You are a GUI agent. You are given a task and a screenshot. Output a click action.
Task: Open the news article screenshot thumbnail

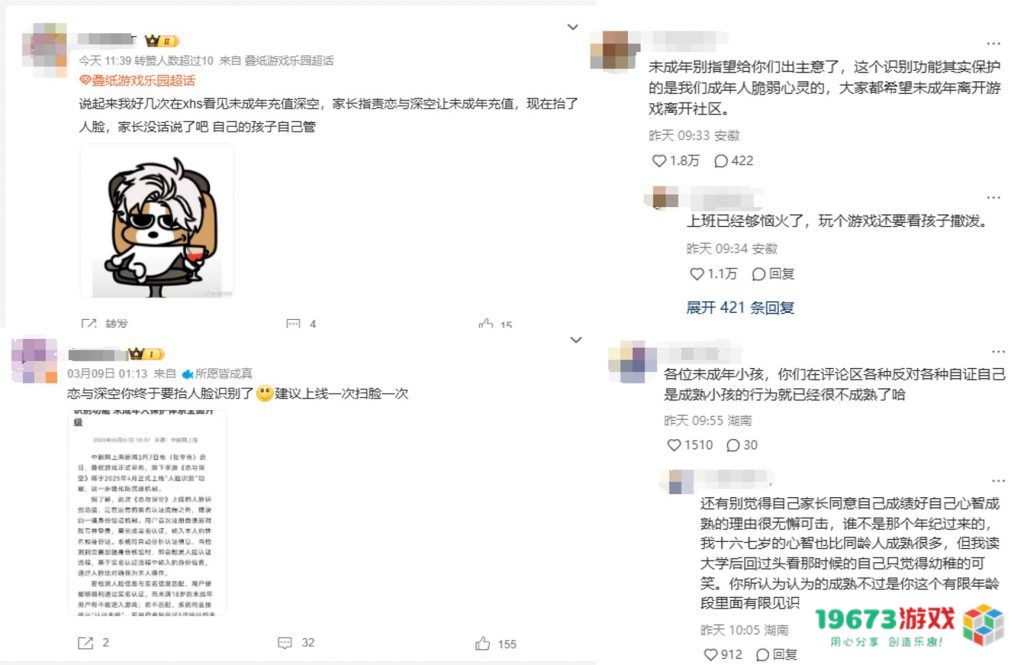point(148,512)
